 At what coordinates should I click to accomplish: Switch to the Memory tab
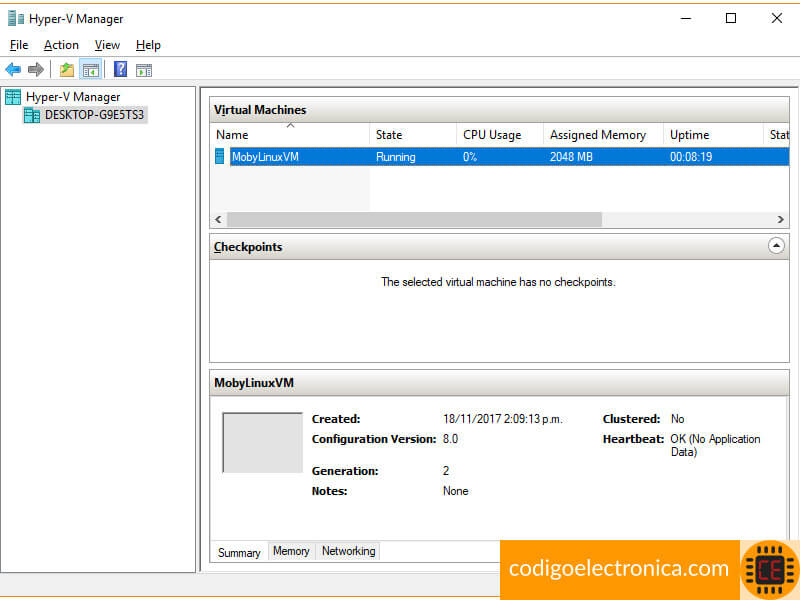(291, 551)
